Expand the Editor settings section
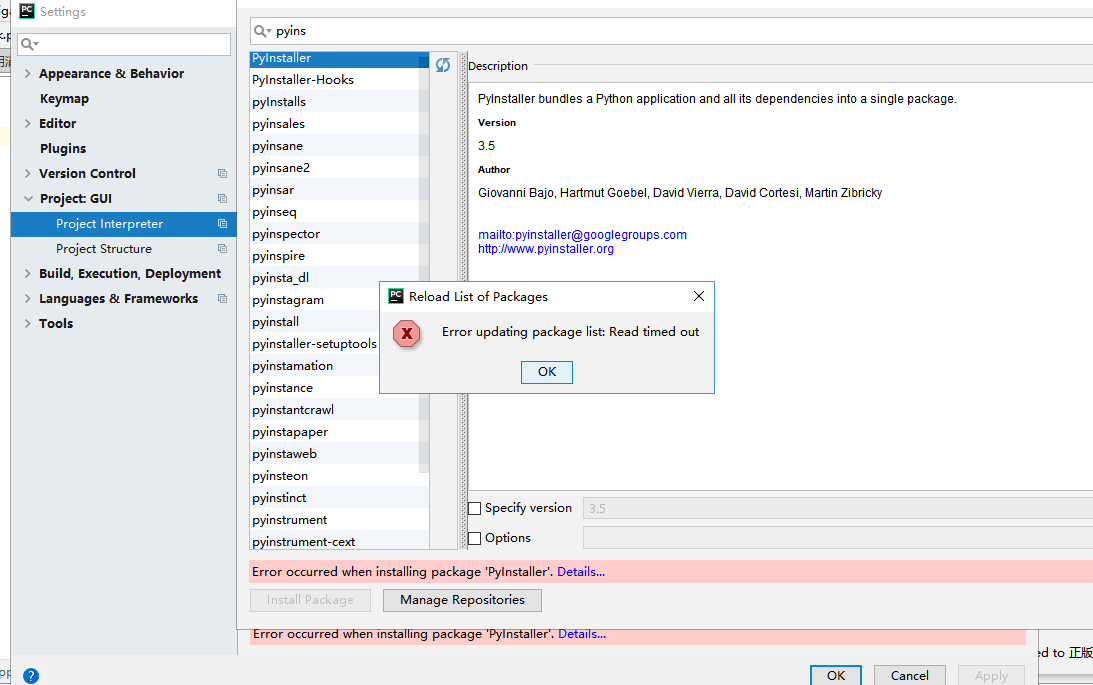Image resolution: width=1093 pixels, height=685 pixels. coord(27,123)
